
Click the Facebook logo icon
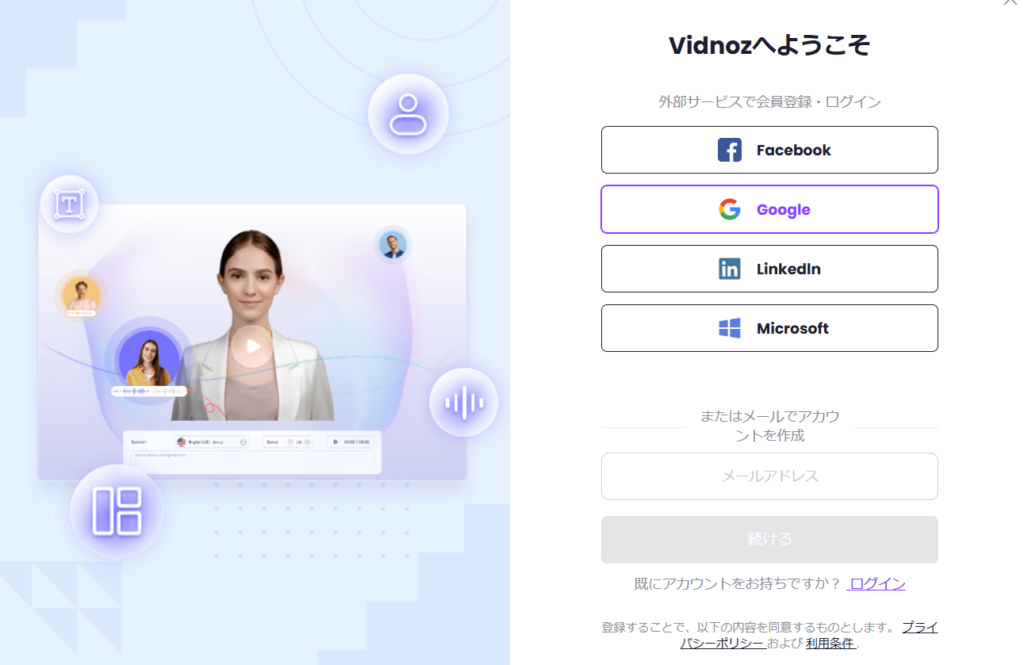[x=729, y=150]
